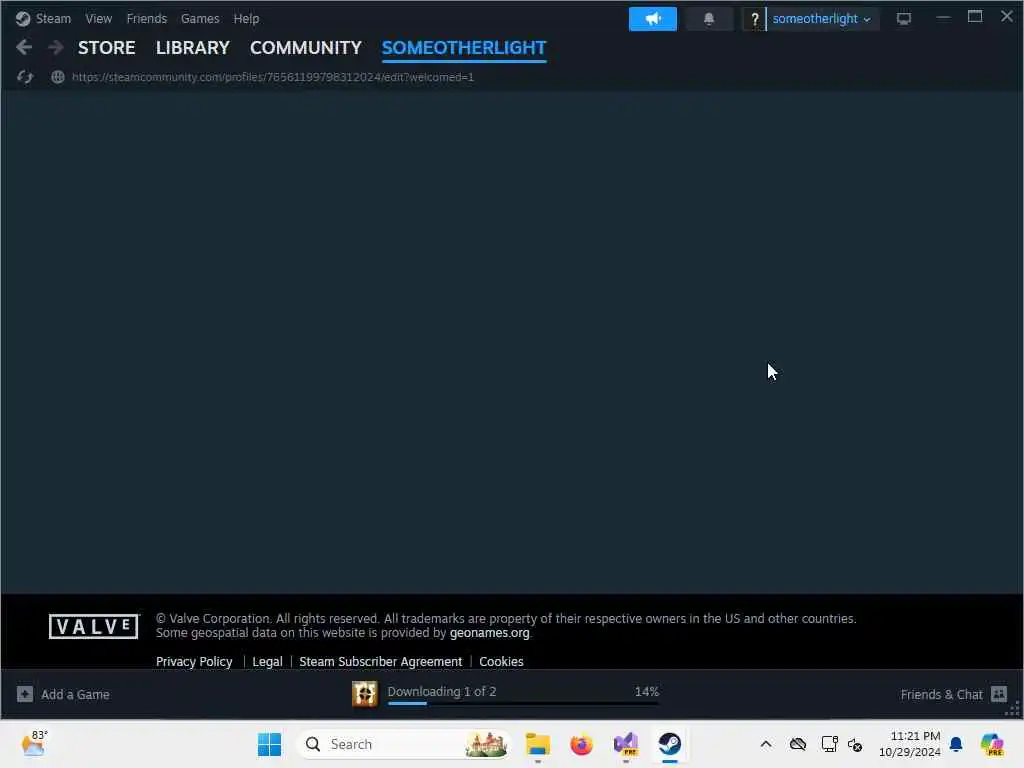The height and width of the screenshot is (768, 1024).
Task: Launch Firefox from the taskbar
Action: [581, 744]
